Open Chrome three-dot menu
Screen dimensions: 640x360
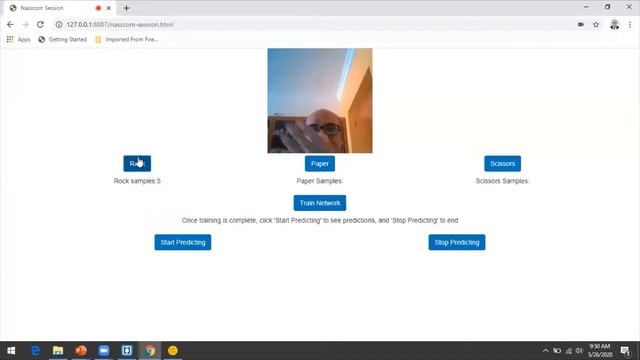630,24
